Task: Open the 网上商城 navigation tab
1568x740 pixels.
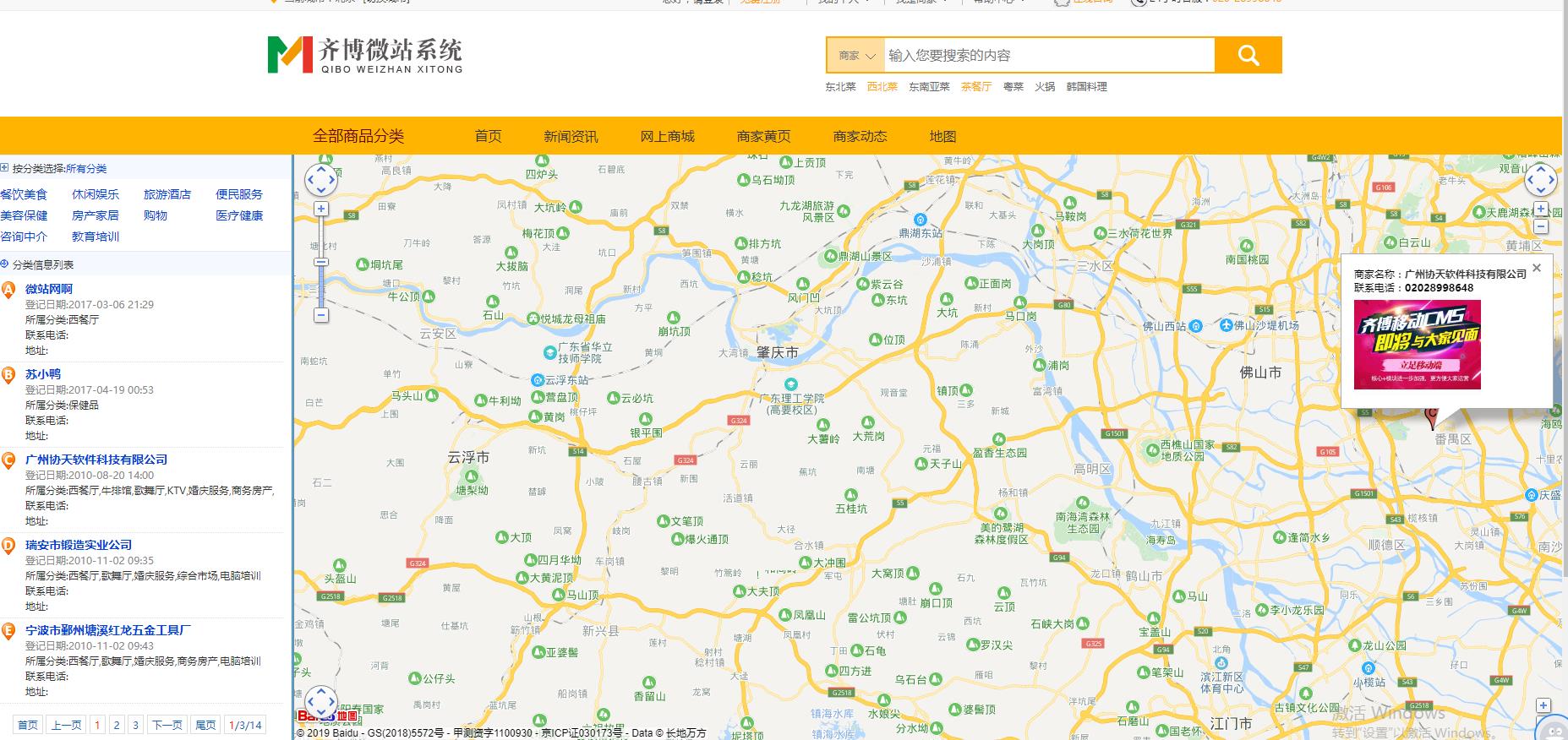Action: (667, 136)
